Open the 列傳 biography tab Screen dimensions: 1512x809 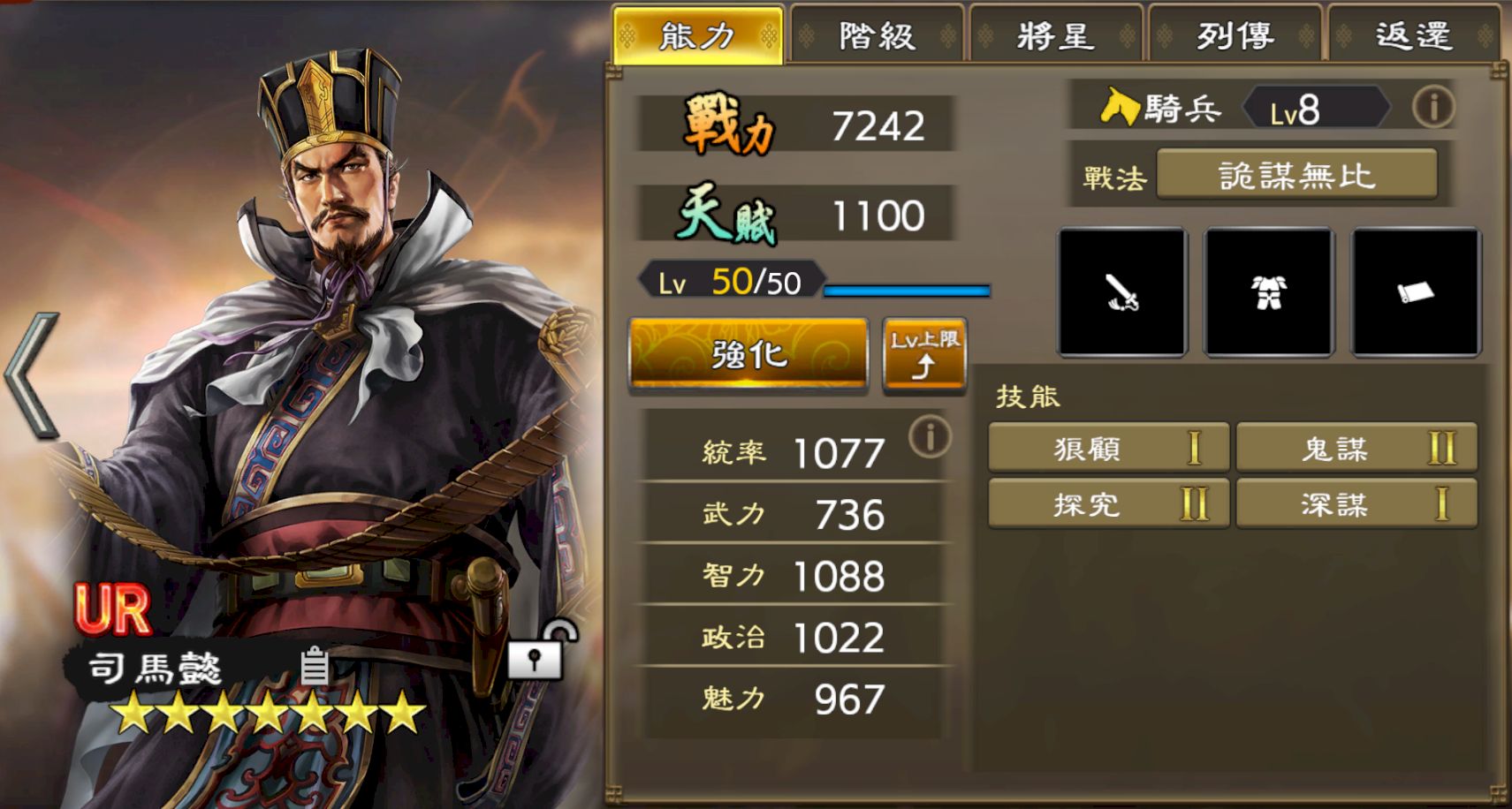[x=1235, y=35]
